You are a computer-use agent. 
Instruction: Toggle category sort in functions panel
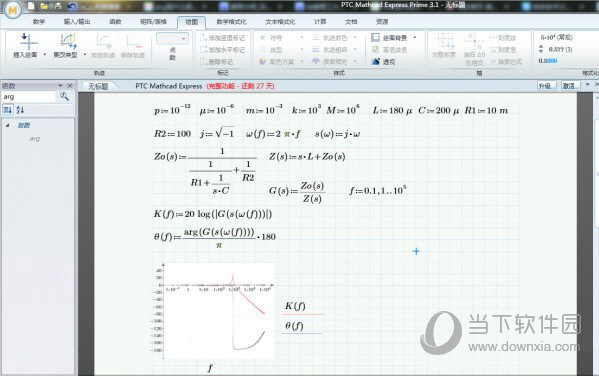coord(8,110)
